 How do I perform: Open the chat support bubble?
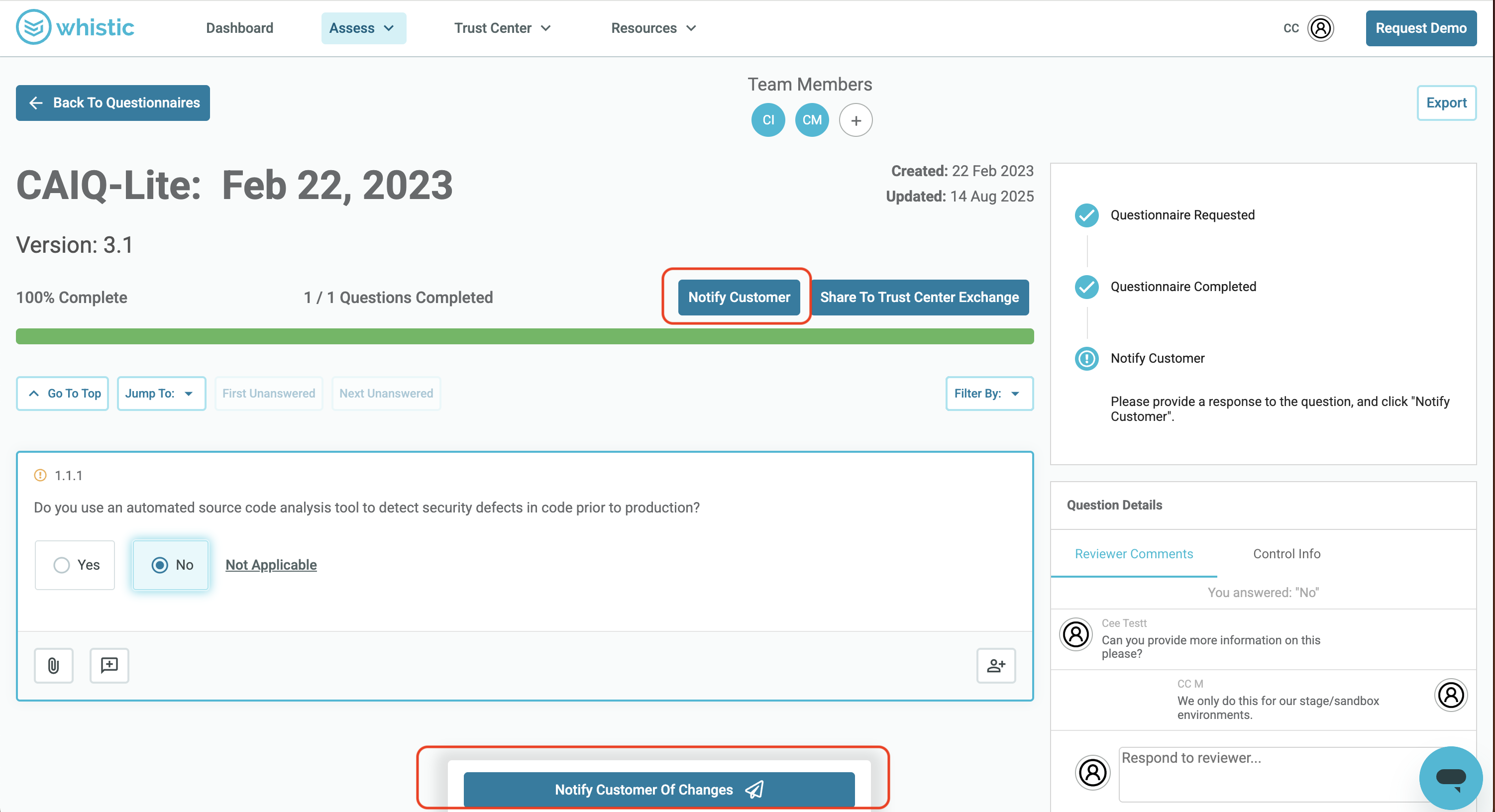(x=1450, y=777)
